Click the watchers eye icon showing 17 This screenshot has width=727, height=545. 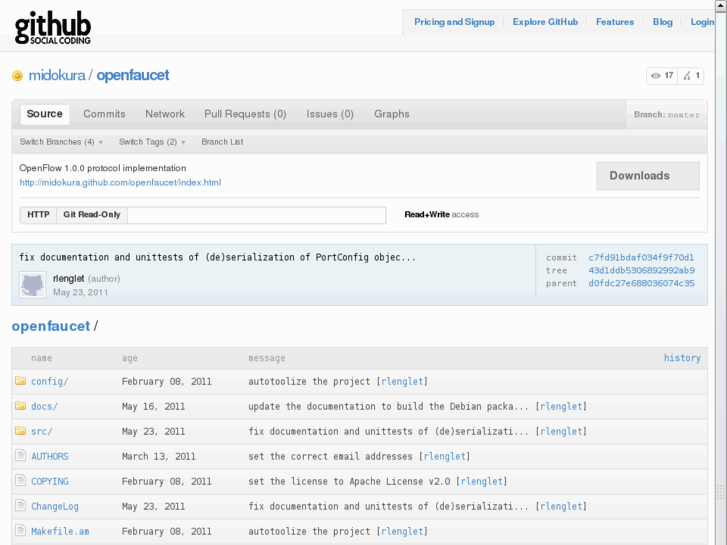point(655,76)
